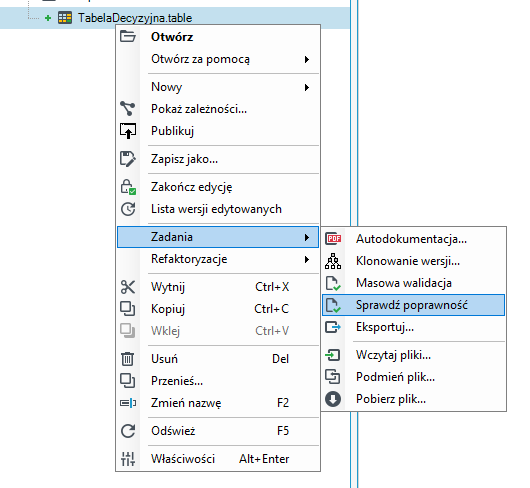Choose Zmień nazwę menu entry

(x=218, y=403)
